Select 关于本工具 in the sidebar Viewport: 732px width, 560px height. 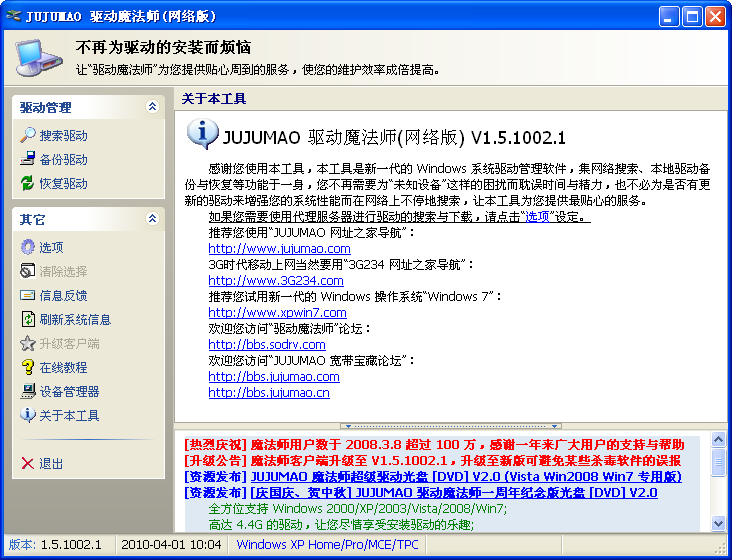tap(69, 415)
